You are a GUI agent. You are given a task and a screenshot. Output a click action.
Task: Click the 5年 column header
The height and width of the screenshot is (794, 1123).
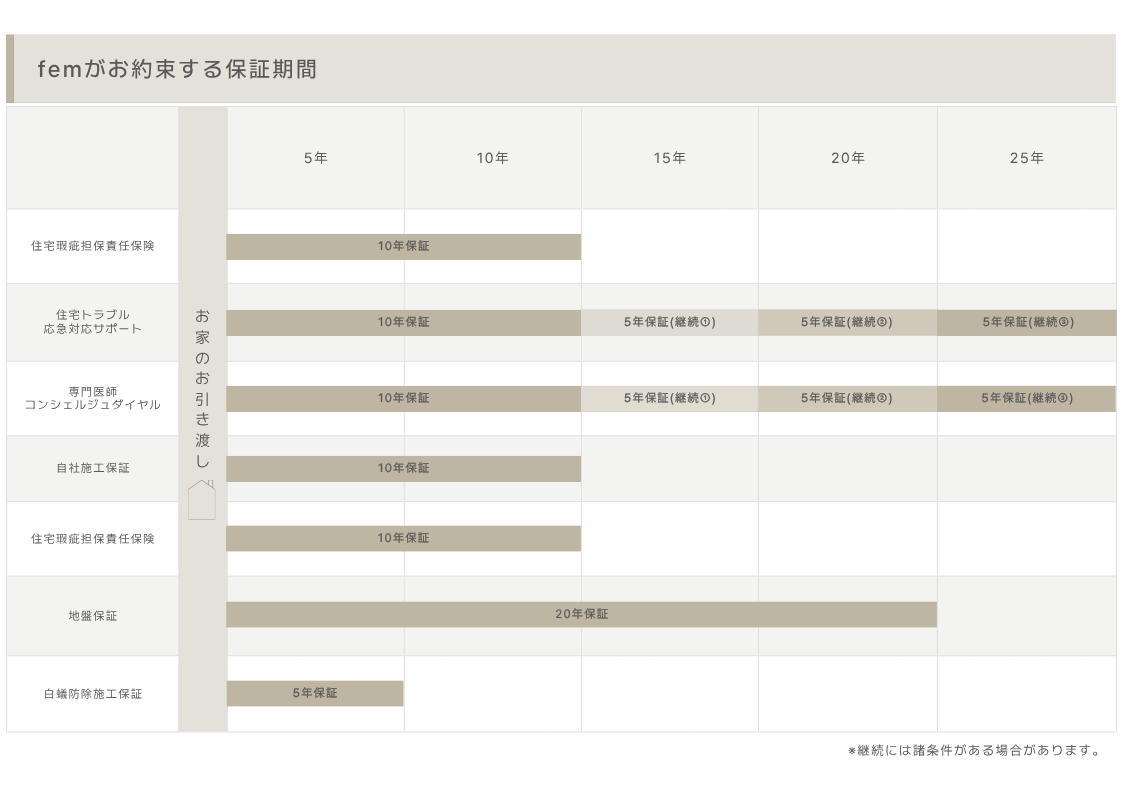[316, 158]
